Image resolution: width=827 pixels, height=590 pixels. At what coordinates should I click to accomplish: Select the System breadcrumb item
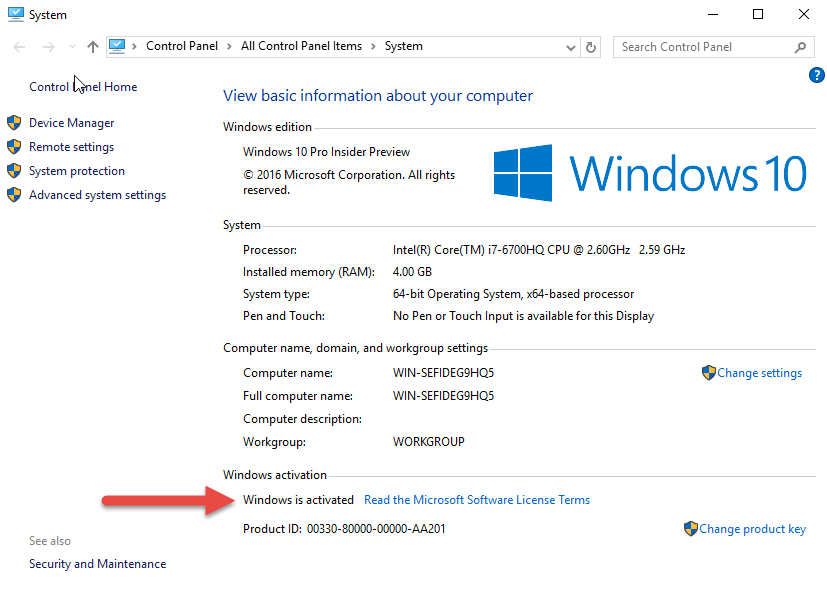click(403, 46)
